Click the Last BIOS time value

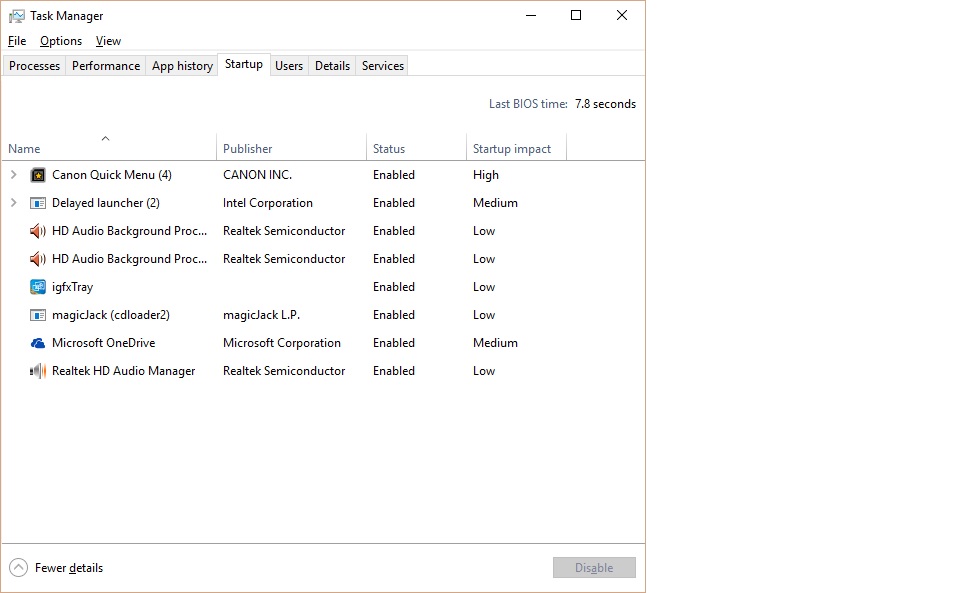[605, 104]
